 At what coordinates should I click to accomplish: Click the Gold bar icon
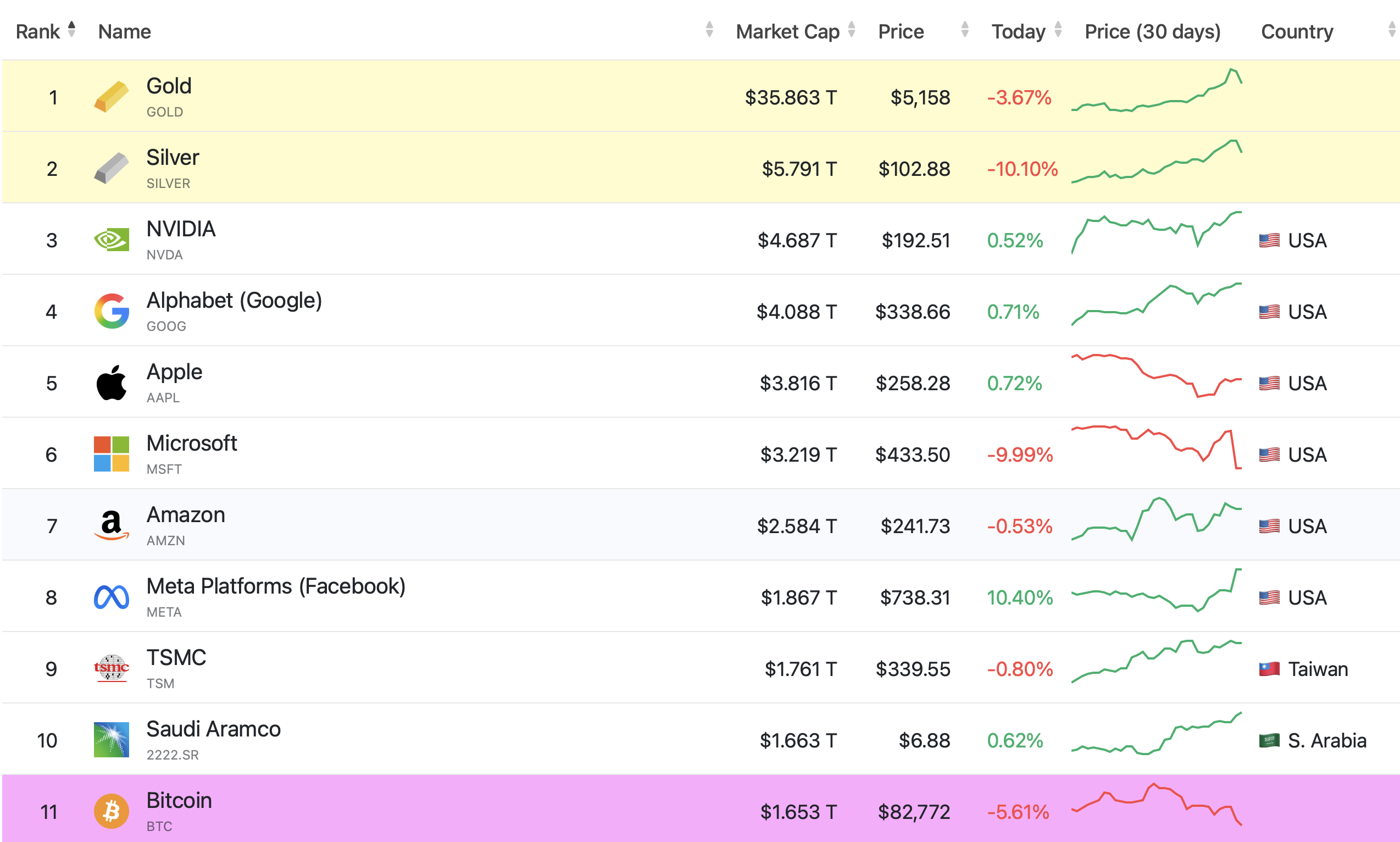(111, 96)
